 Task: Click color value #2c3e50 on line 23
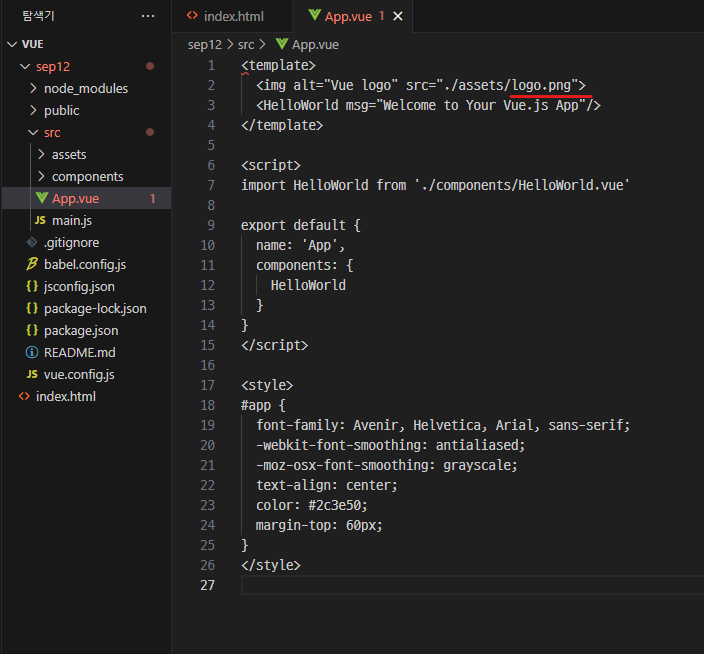[334, 505]
